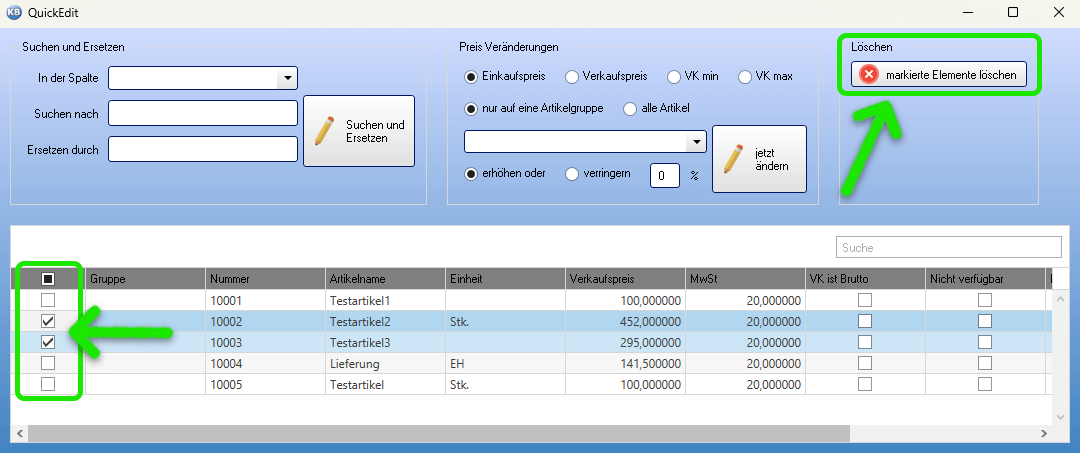The width and height of the screenshot is (1080, 453).
Task: Click the Verkaufspreis column header
Action: [x=625, y=279]
